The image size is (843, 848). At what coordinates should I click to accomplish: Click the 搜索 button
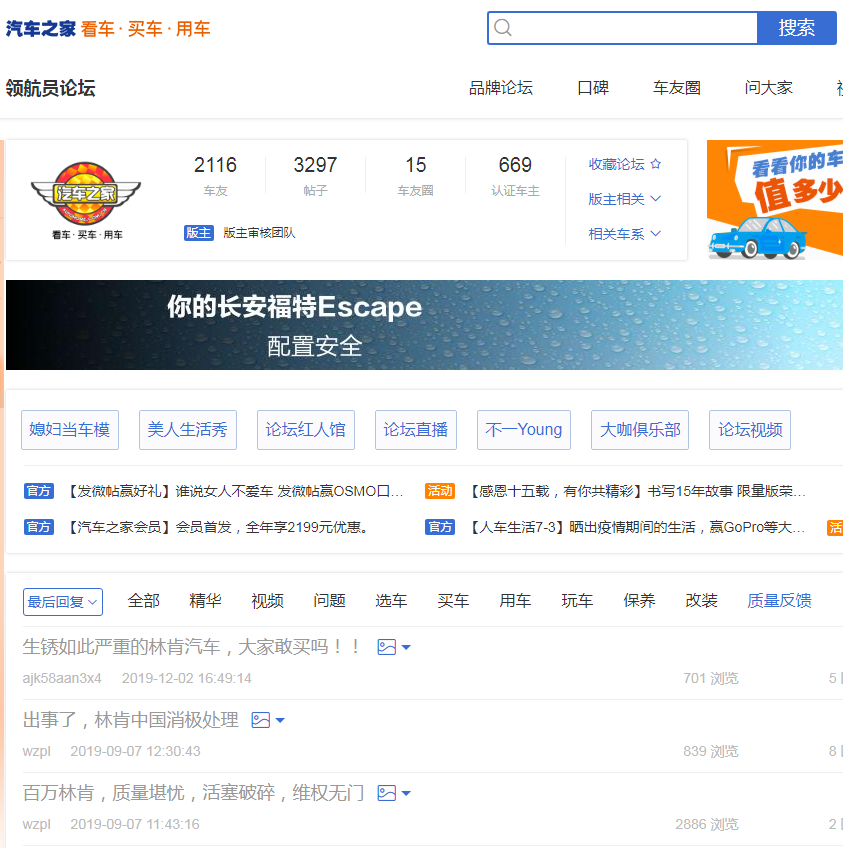796,28
